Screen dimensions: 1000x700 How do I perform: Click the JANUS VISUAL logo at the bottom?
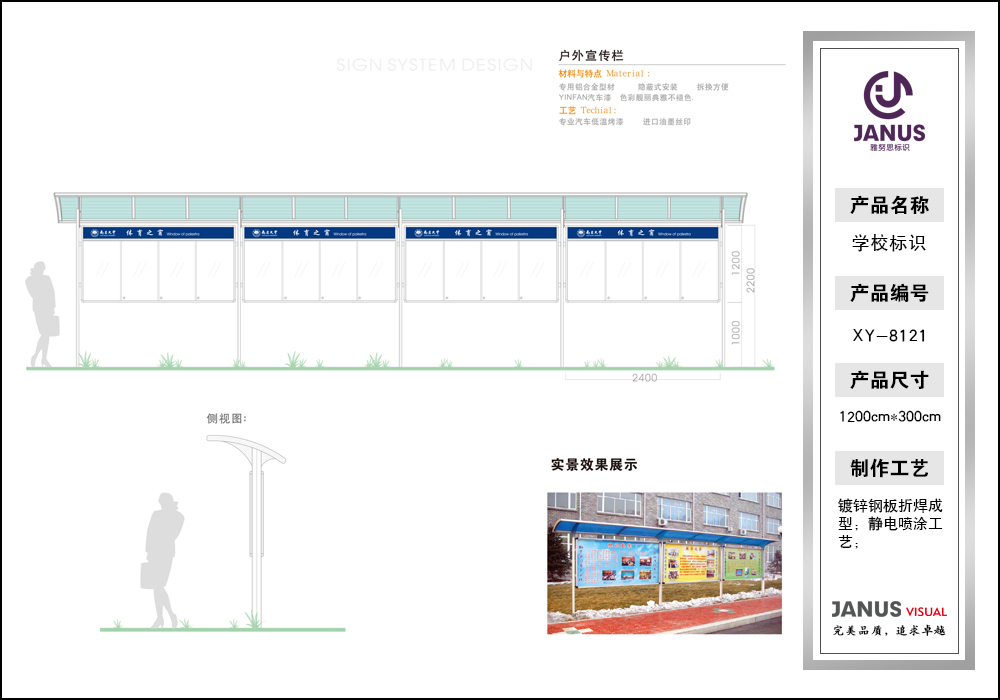888,610
